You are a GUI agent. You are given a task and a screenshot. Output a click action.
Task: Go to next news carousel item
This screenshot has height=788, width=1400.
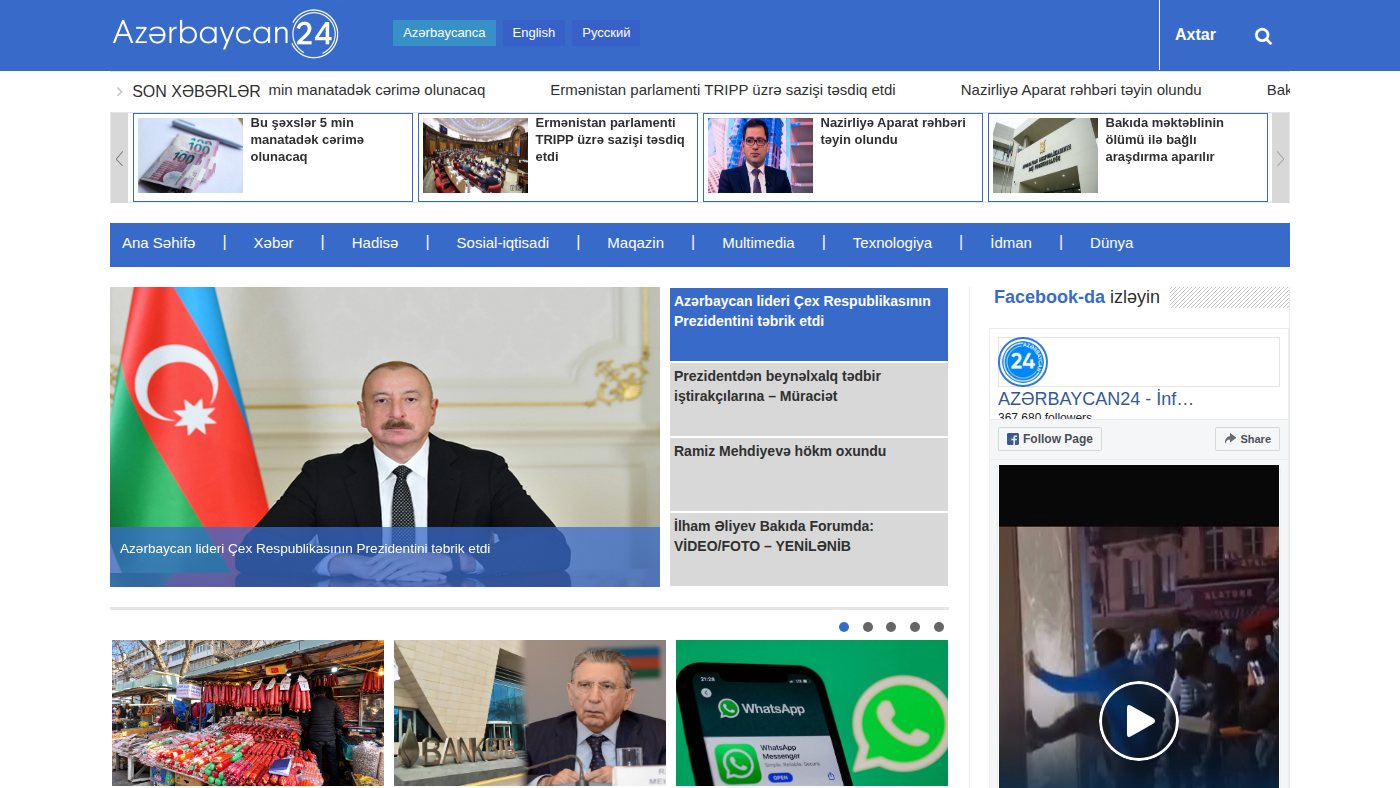tap(1280, 157)
